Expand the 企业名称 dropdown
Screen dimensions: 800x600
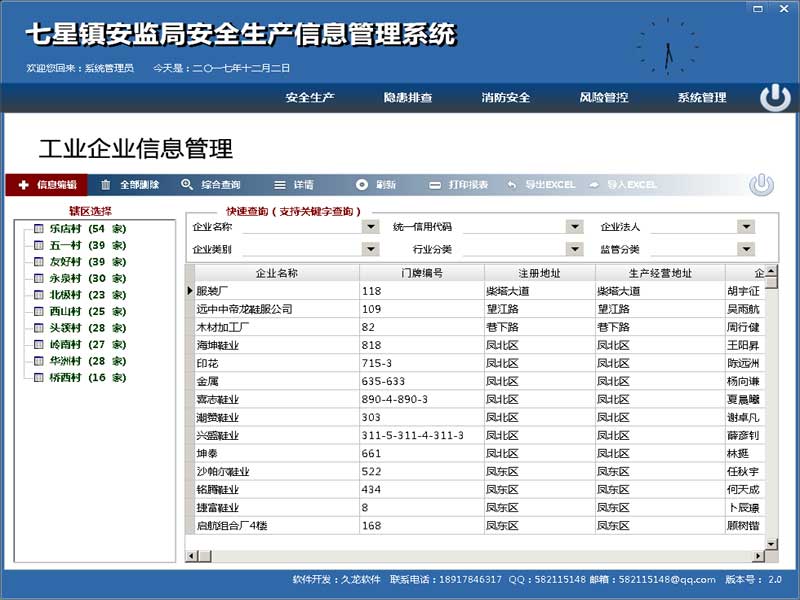pyautogui.click(x=370, y=227)
